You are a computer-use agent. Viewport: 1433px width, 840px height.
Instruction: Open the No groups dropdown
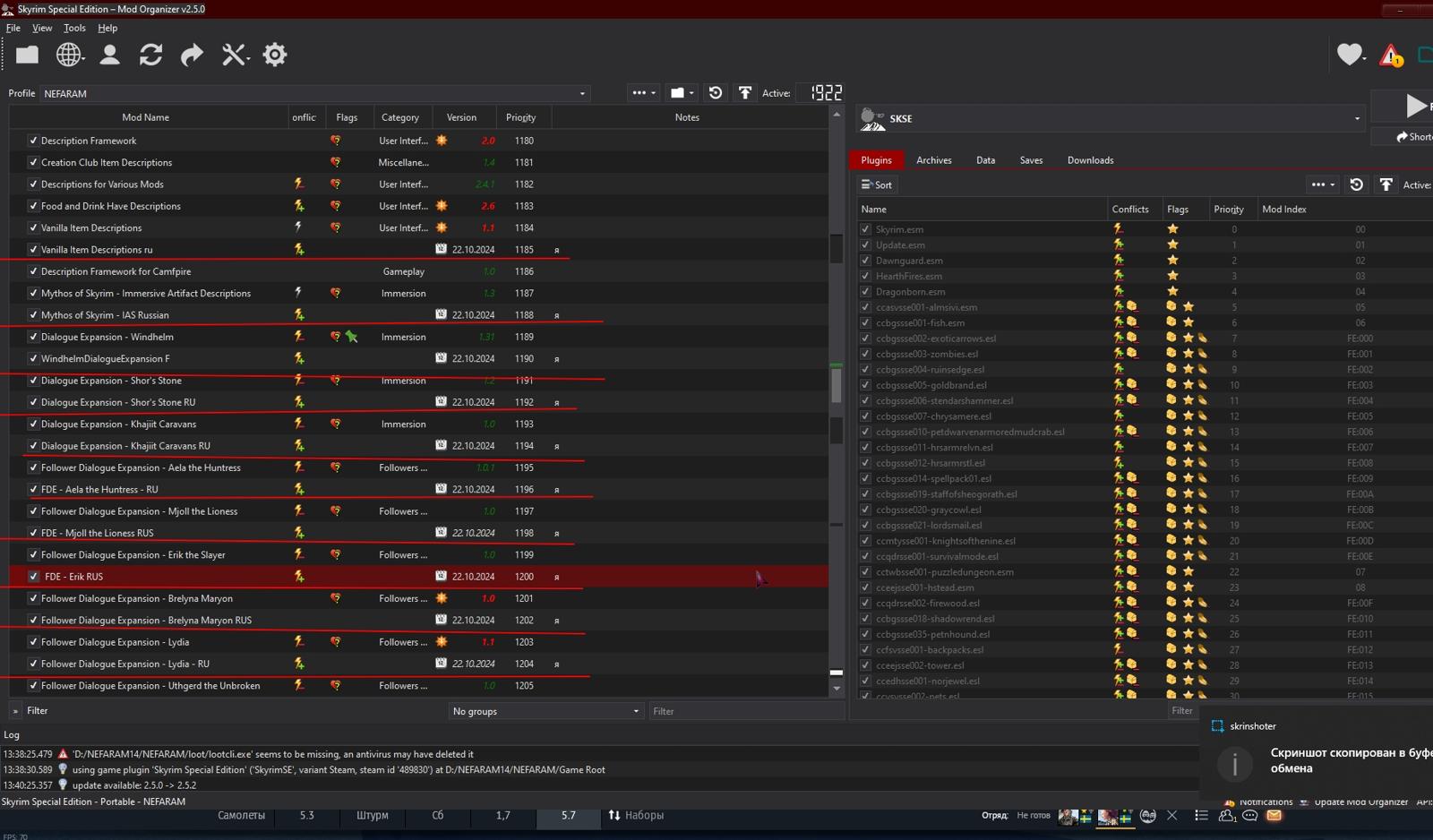pyautogui.click(x=545, y=711)
